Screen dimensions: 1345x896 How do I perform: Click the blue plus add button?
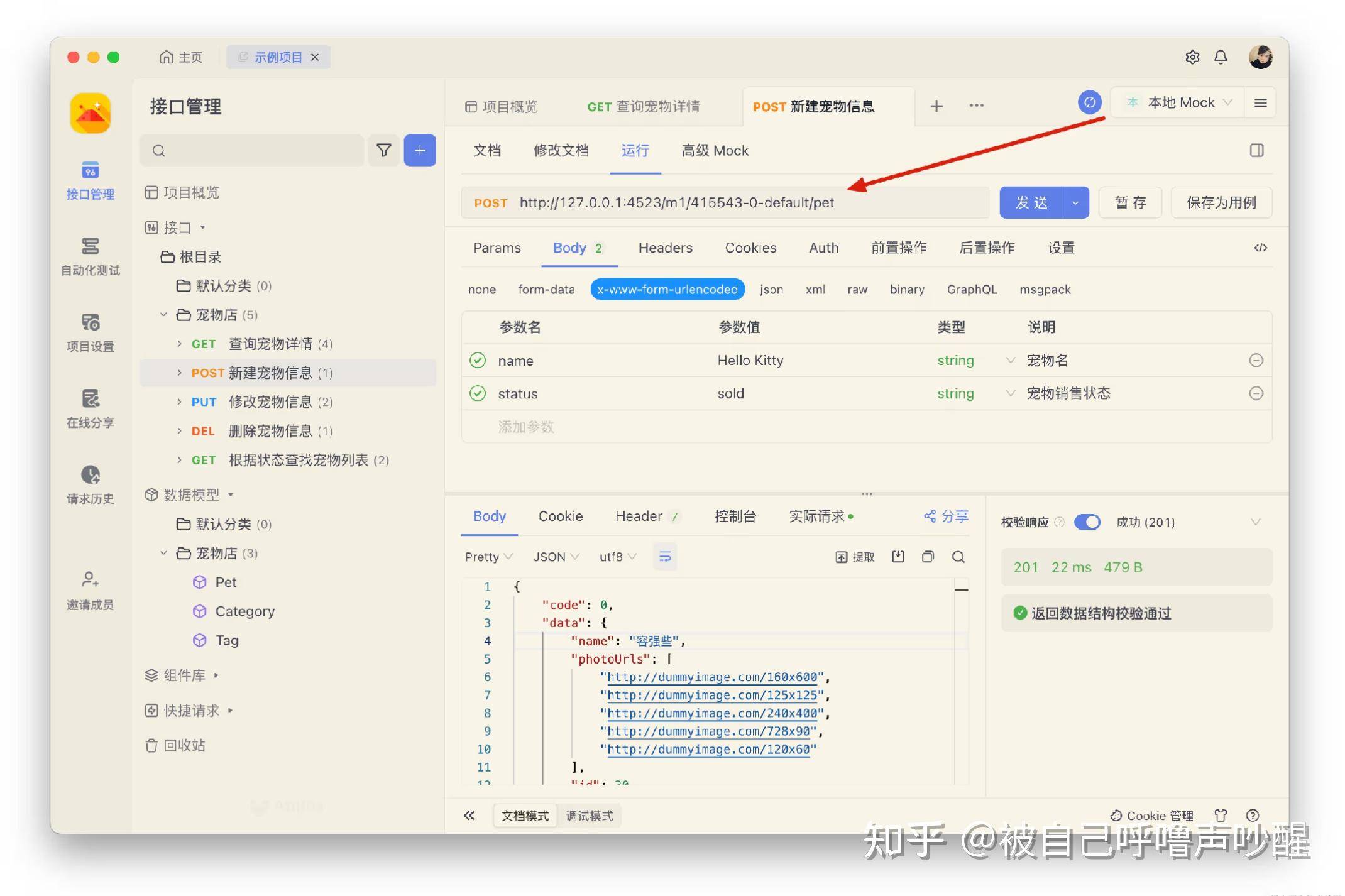pyautogui.click(x=420, y=150)
